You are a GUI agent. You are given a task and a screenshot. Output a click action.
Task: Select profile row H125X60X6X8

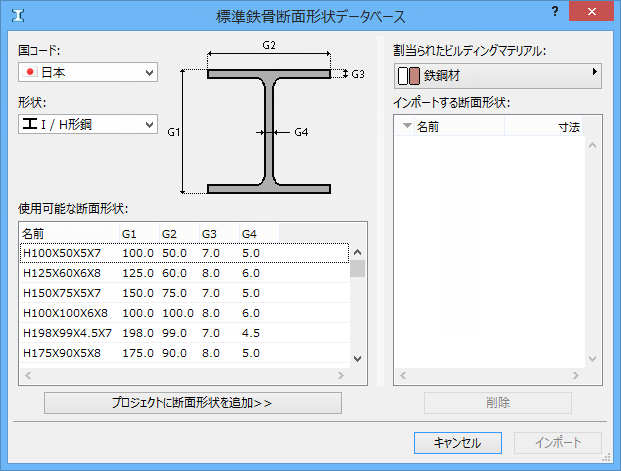click(185, 273)
